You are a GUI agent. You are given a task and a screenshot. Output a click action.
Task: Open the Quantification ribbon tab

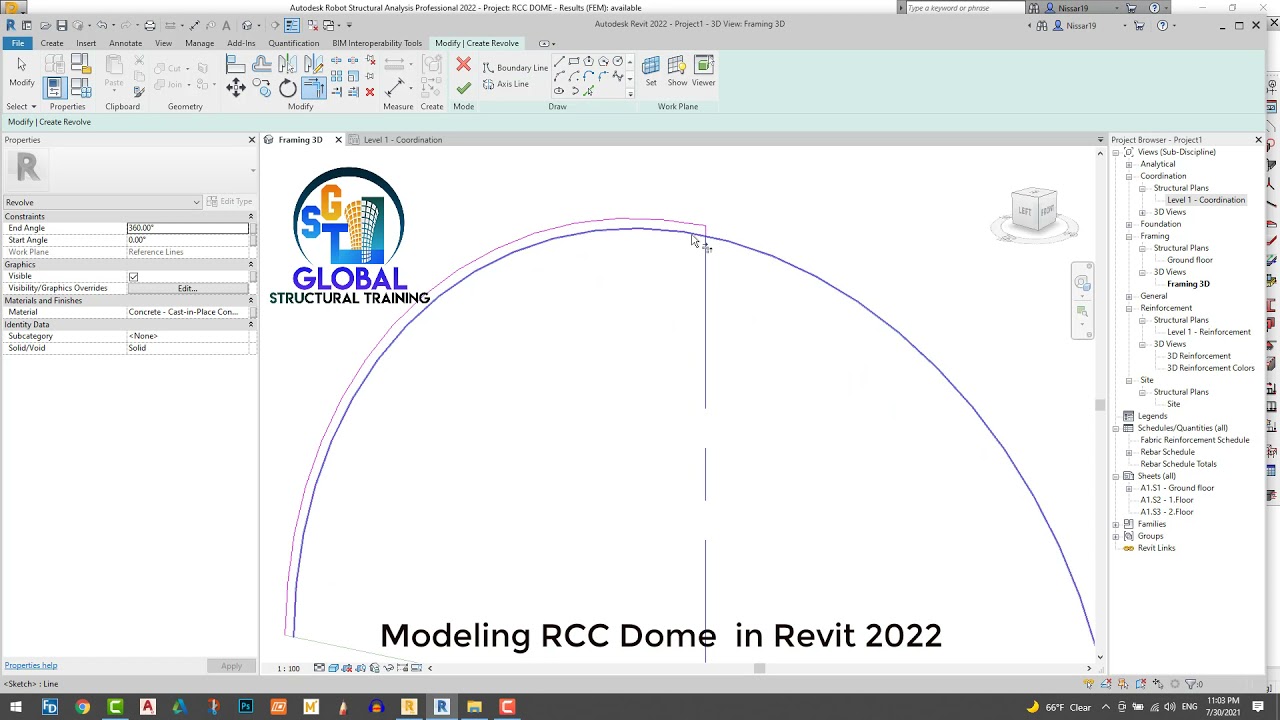[x=294, y=43]
